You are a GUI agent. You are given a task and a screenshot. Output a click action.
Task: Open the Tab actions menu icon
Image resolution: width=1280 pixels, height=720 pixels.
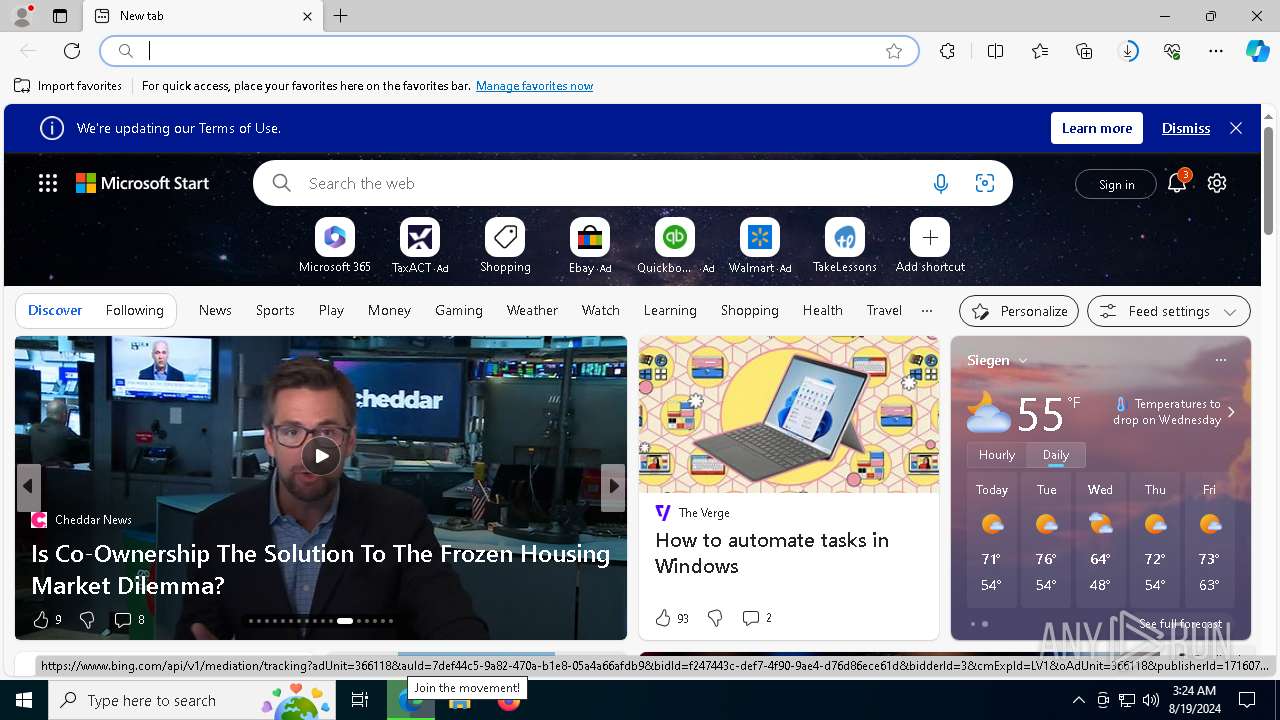pyautogui.click(x=60, y=16)
